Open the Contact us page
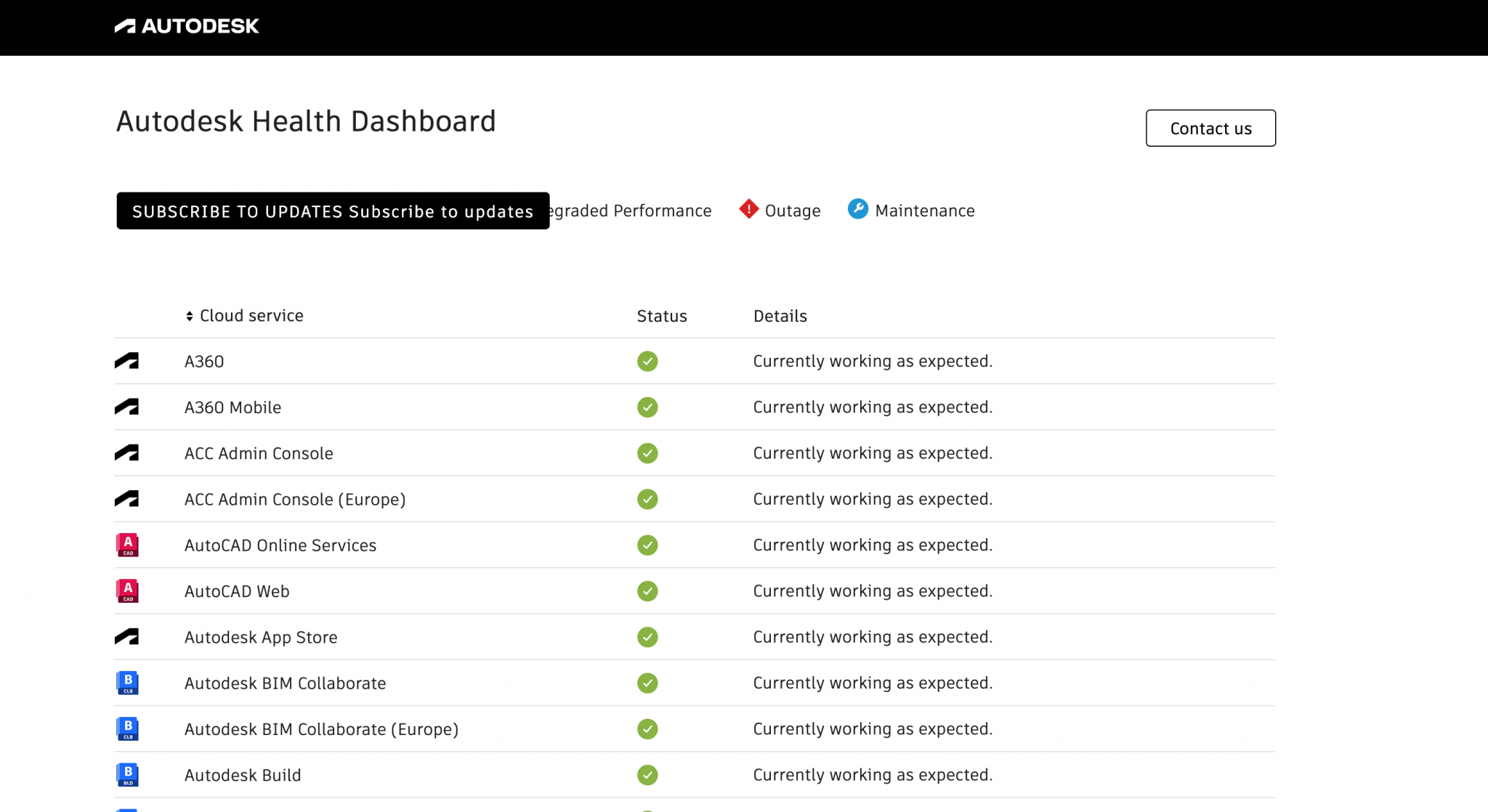 1210,128
